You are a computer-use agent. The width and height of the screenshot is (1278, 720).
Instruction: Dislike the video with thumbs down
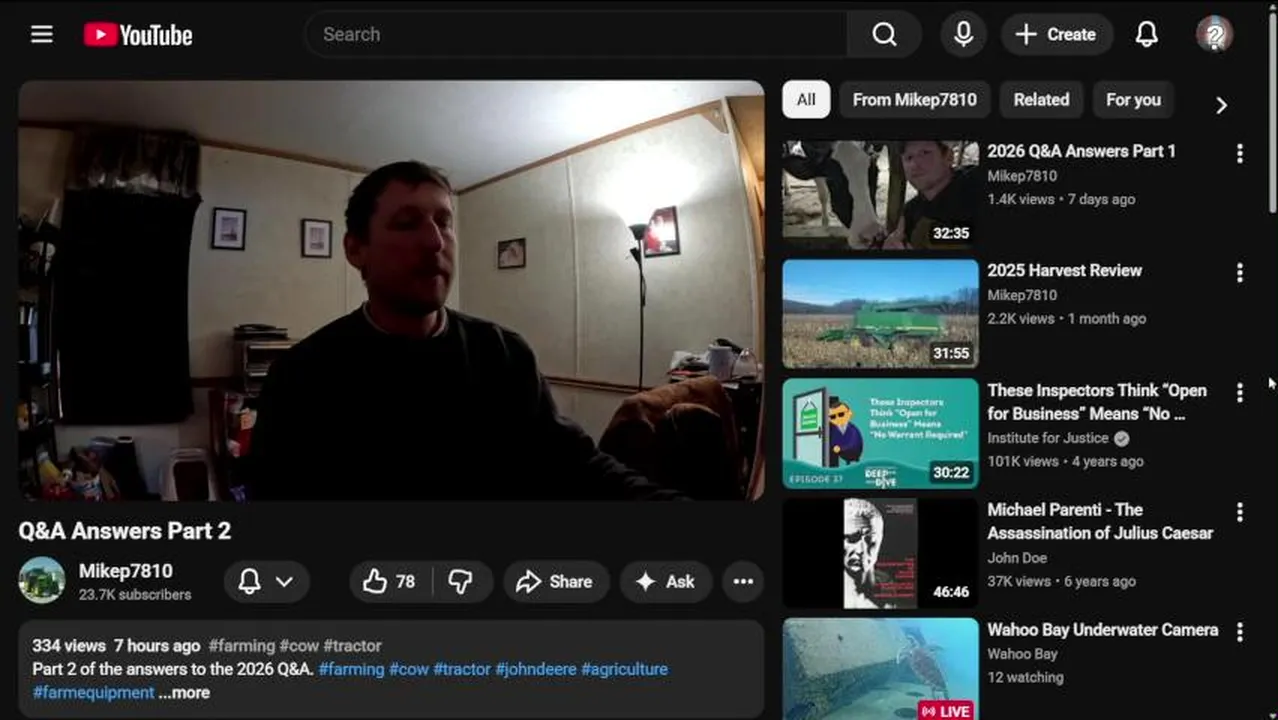[461, 581]
